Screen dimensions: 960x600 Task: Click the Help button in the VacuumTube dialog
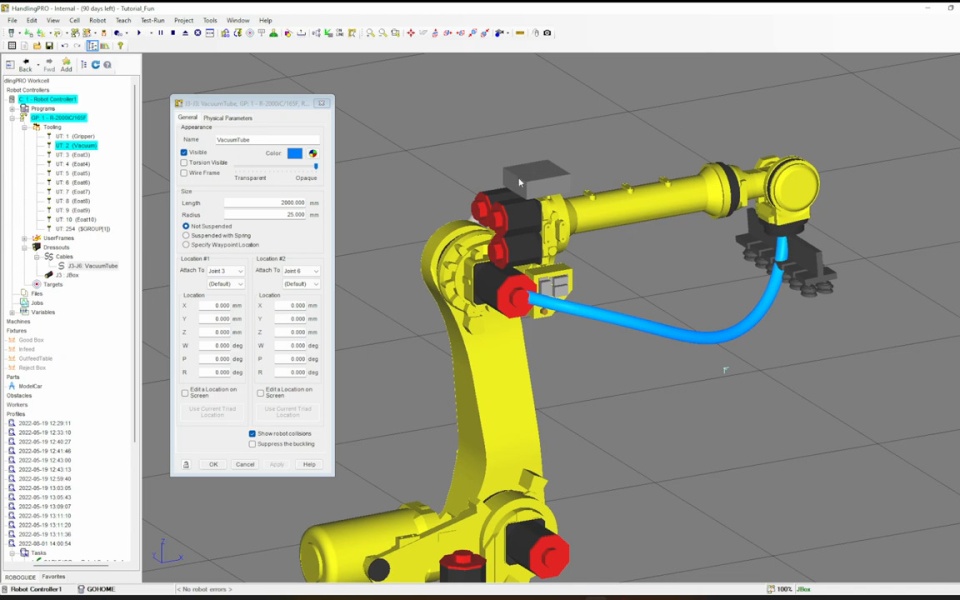click(310, 464)
